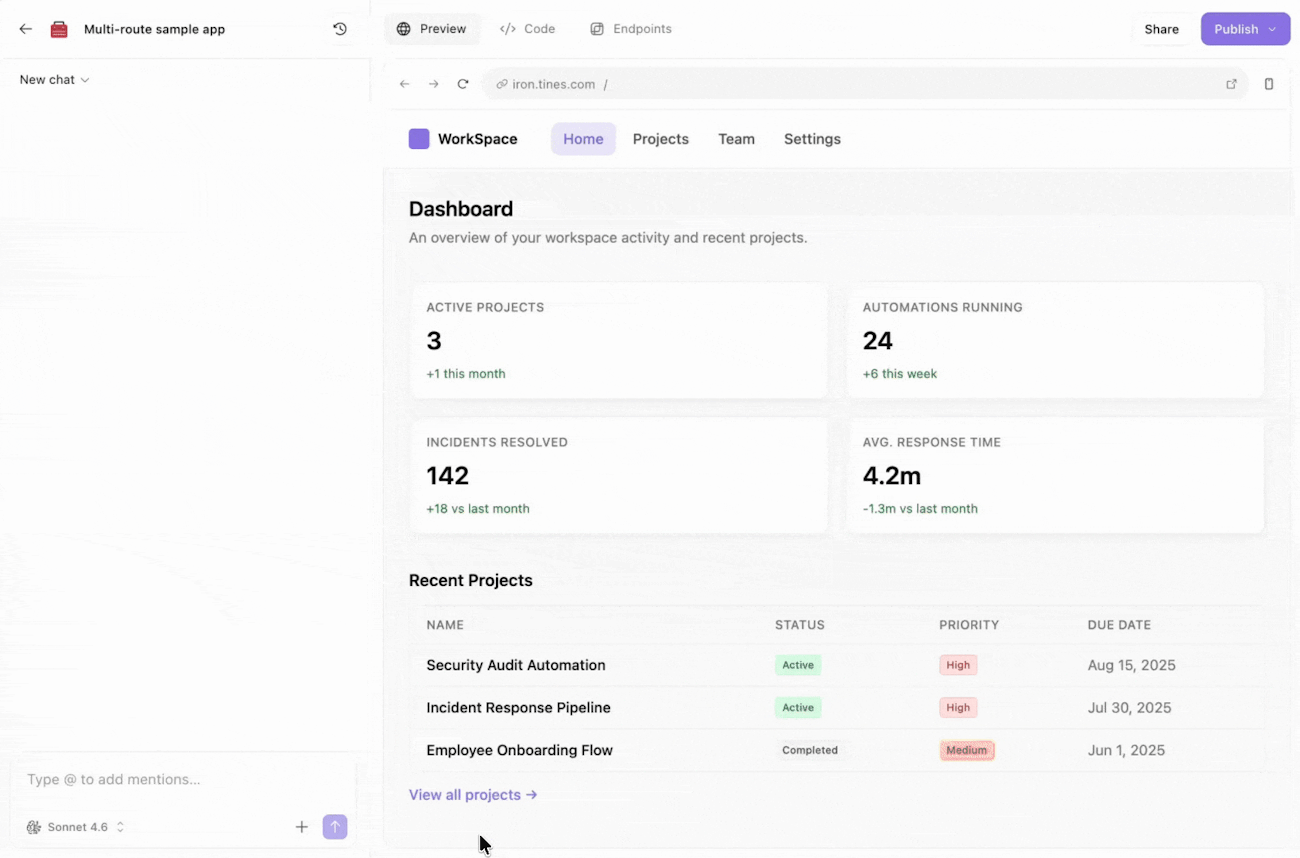
Task: Expand the New chat dropdown
Action: 55,80
